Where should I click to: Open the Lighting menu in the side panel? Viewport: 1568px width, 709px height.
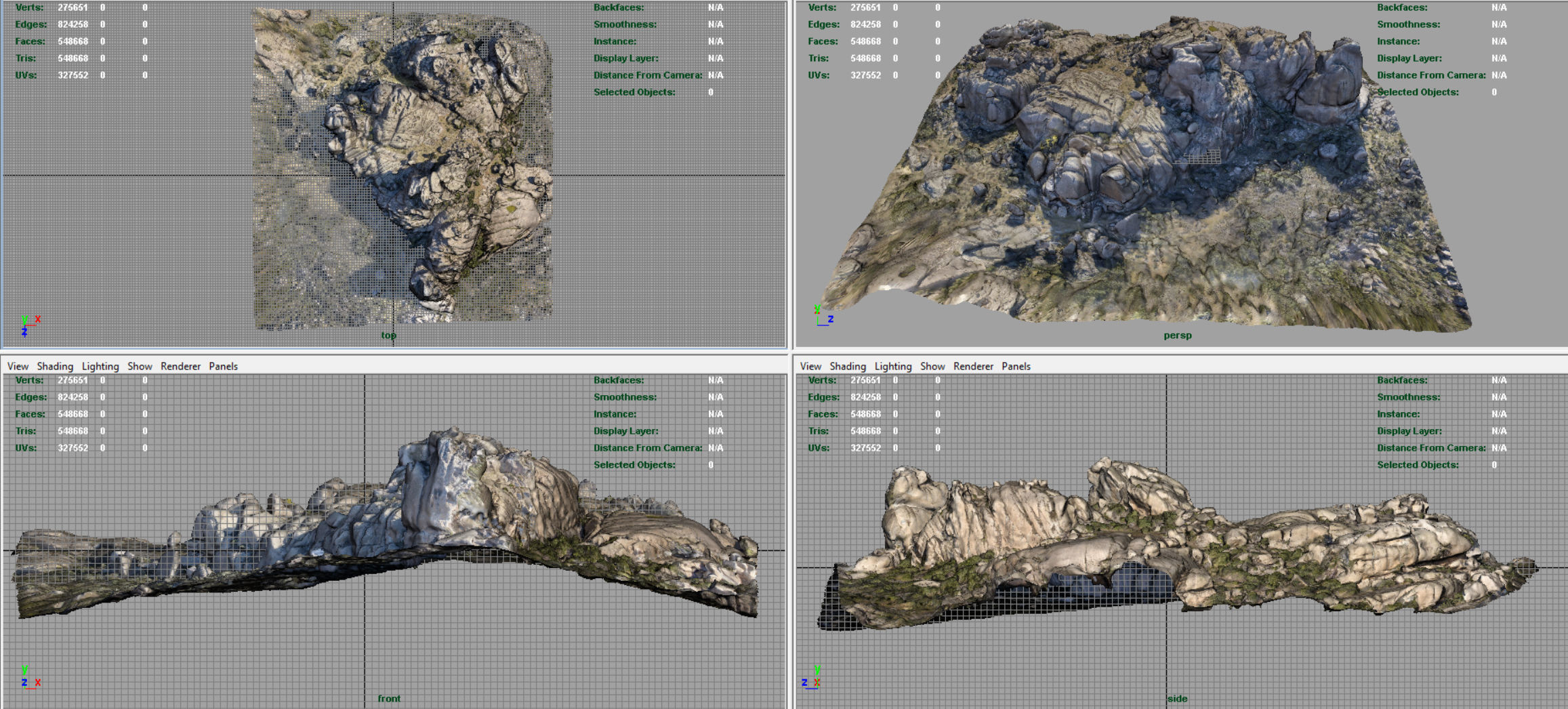[893, 366]
